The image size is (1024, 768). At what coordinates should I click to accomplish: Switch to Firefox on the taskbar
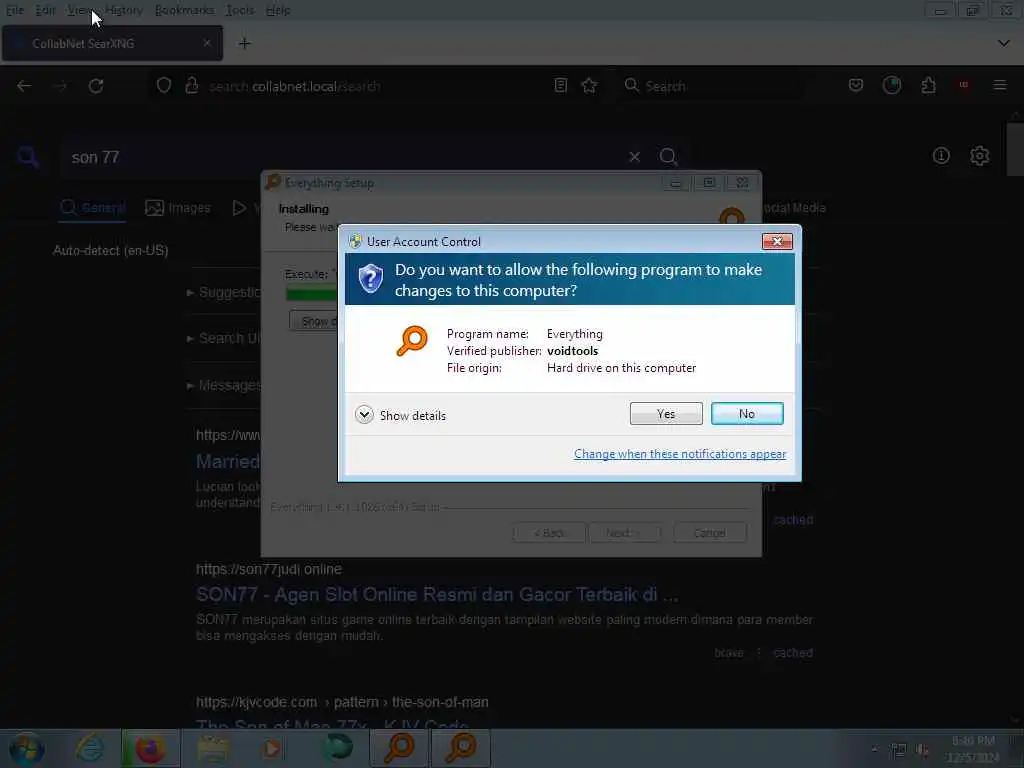pyautogui.click(x=150, y=748)
